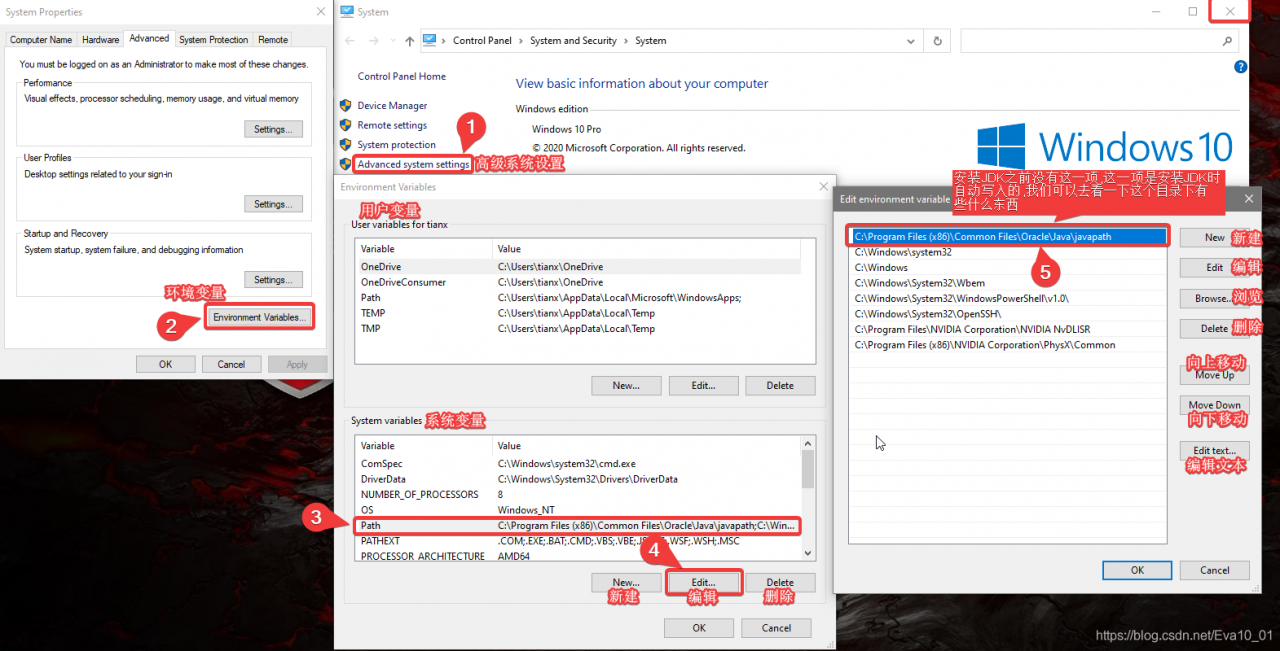Click the shield icon next to Remote settings
Image resolution: width=1280 pixels, height=651 pixels.
point(345,125)
